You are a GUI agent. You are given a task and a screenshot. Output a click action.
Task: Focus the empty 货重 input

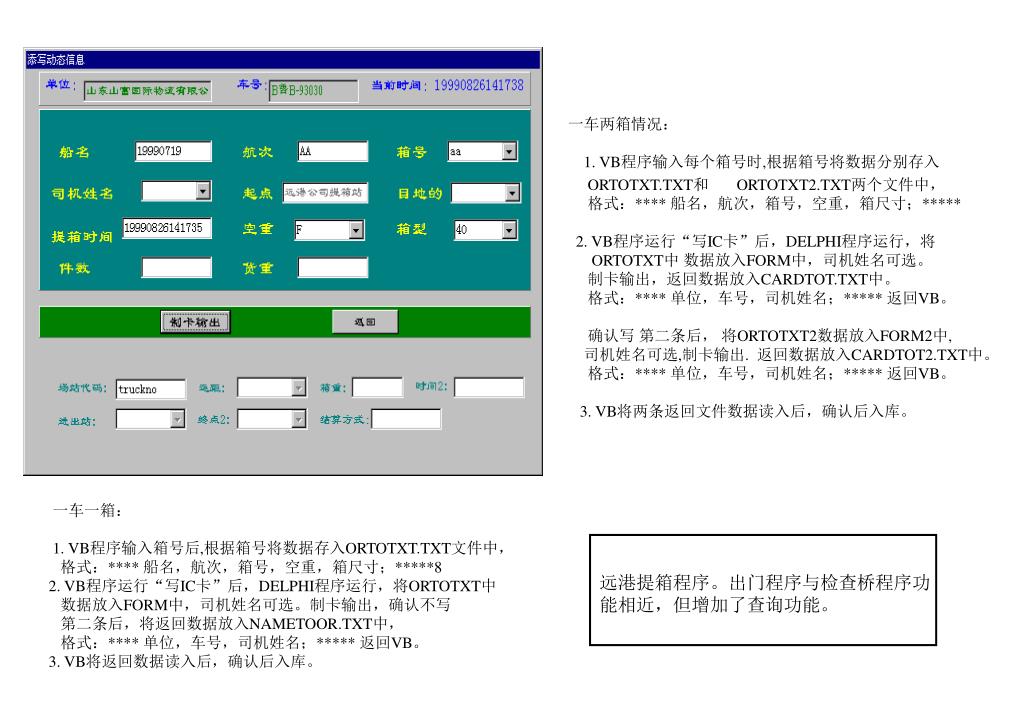[x=333, y=268]
